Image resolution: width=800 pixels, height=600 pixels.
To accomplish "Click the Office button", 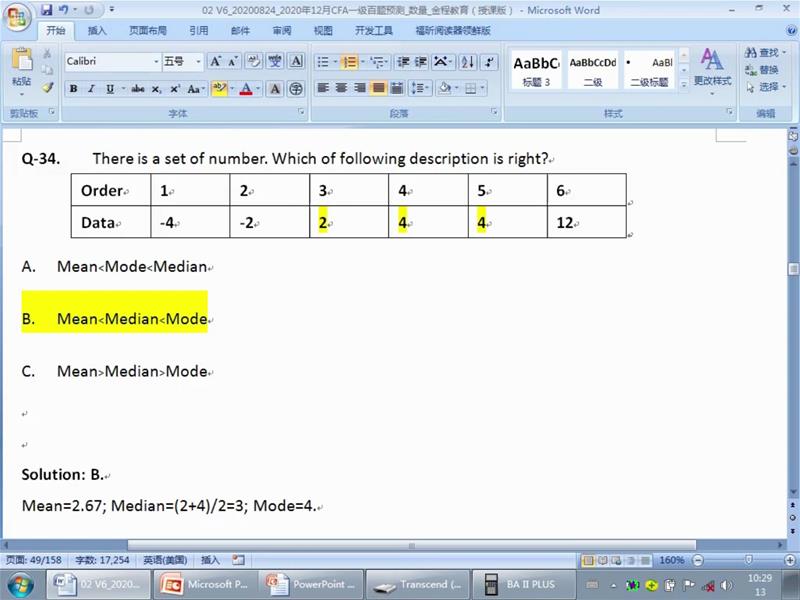I will pyautogui.click(x=17, y=17).
